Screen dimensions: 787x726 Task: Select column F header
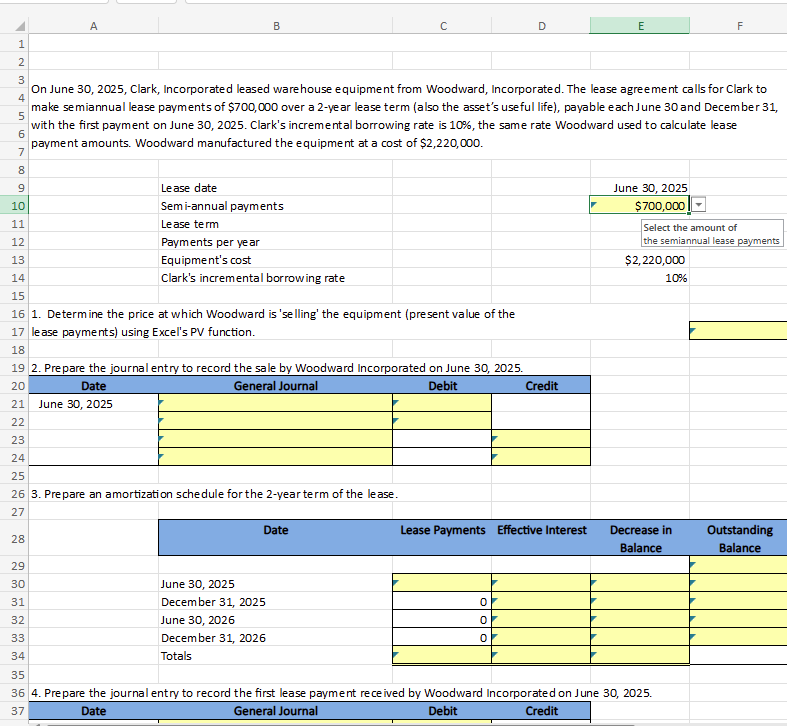[739, 26]
